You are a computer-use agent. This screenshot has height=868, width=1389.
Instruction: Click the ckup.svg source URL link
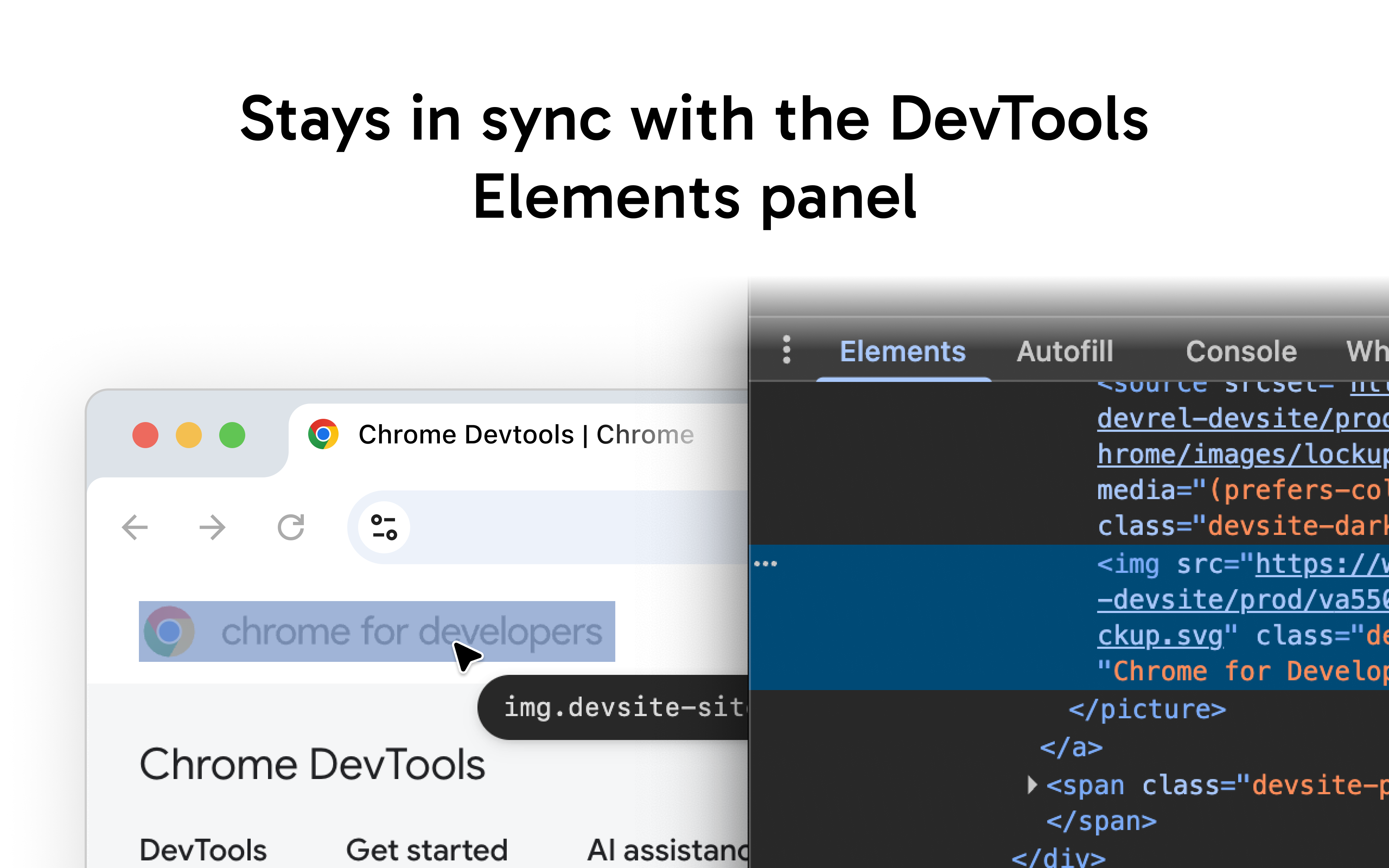[x=1159, y=636]
